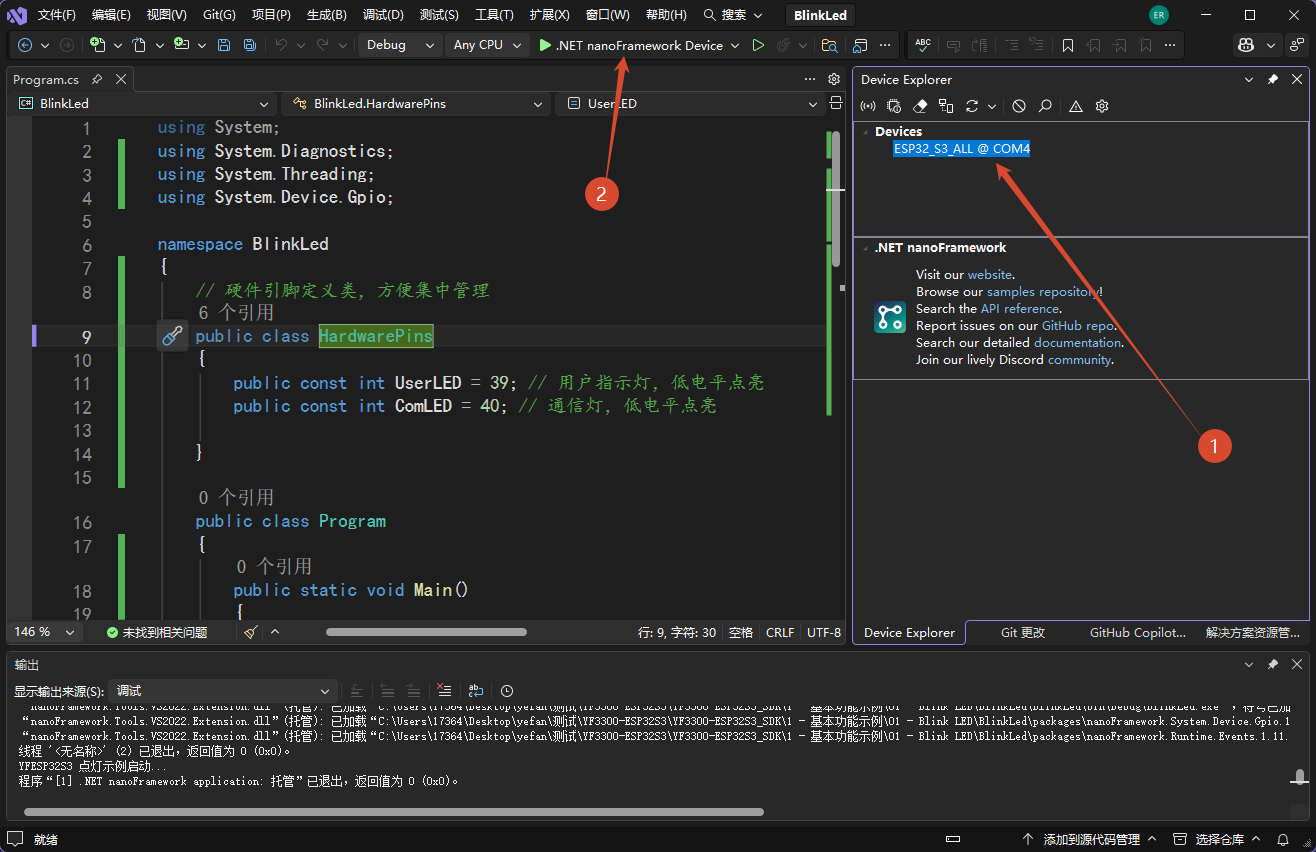Click the warning triangle icon in Device Explorer
1316x852 pixels.
click(1076, 106)
